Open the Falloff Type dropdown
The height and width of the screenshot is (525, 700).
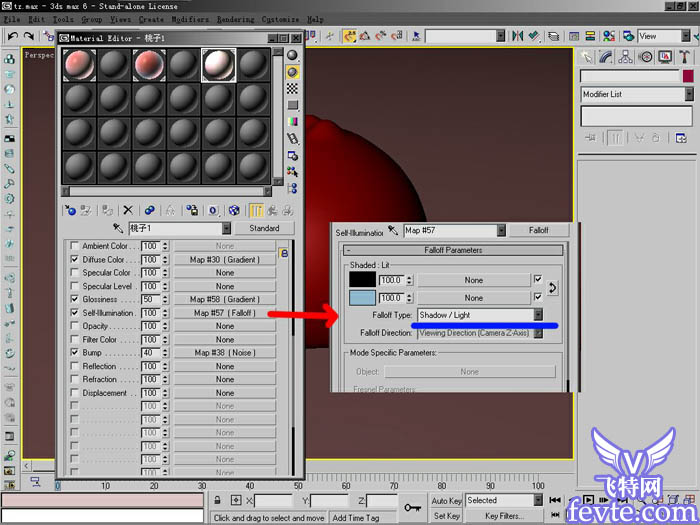tap(538, 315)
